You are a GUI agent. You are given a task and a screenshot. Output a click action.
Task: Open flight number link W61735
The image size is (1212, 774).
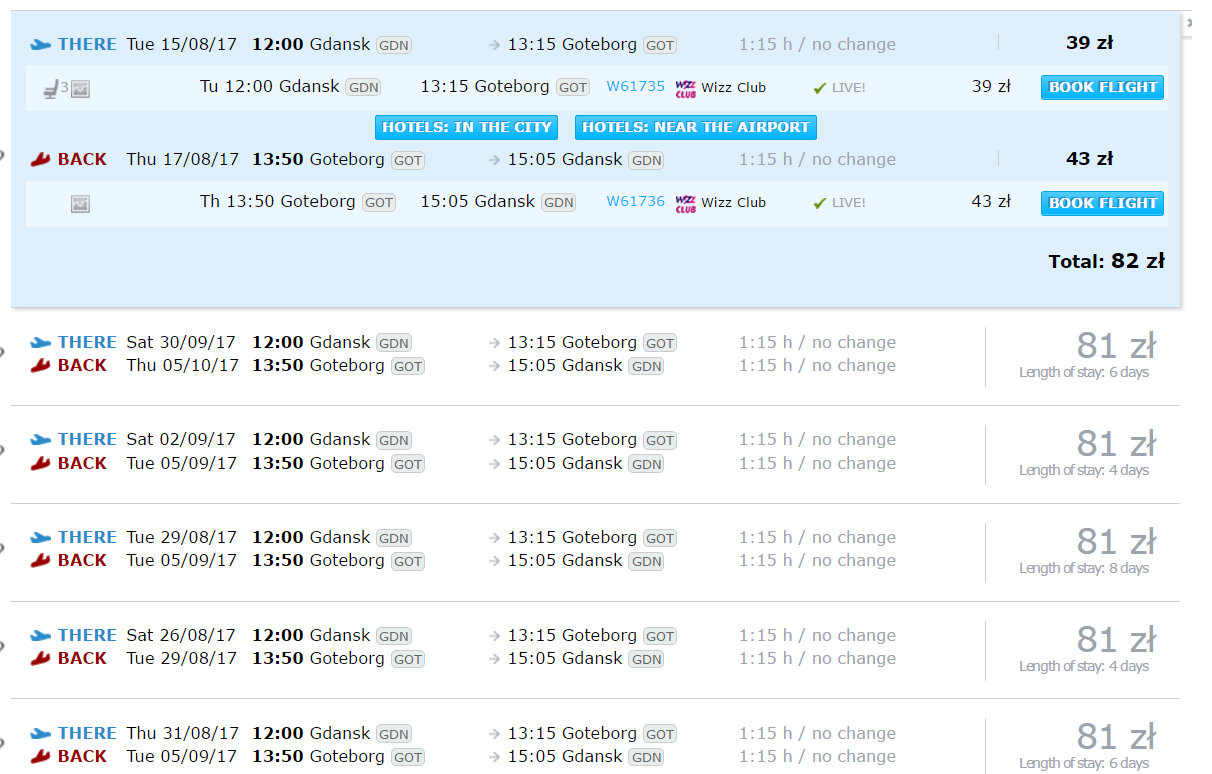click(x=635, y=87)
